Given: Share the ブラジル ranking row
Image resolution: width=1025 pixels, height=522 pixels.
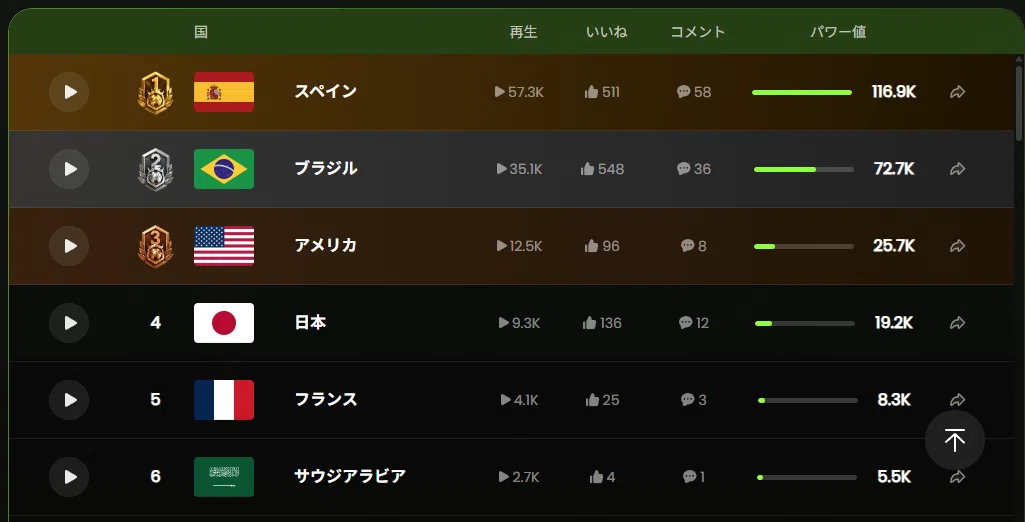Looking at the screenshot, I should (957, 169).
